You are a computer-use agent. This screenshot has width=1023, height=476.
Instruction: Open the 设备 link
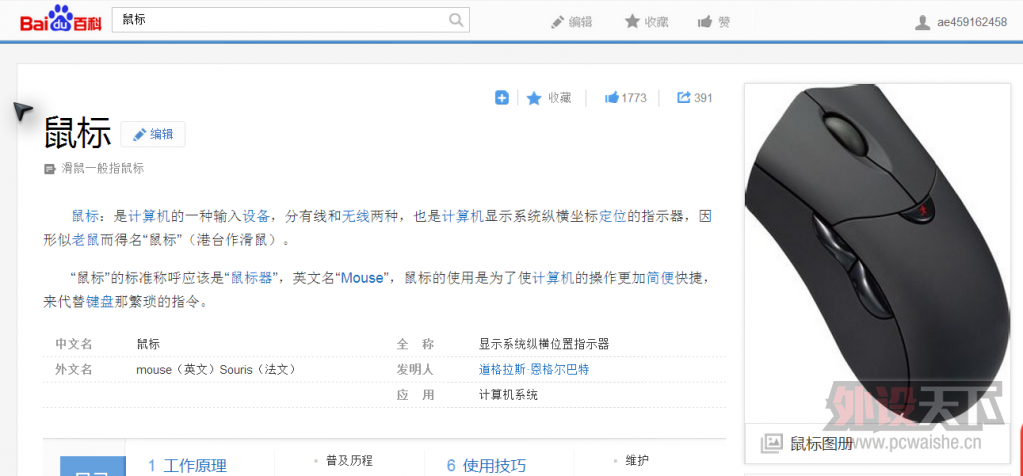[x=256, y=216]
